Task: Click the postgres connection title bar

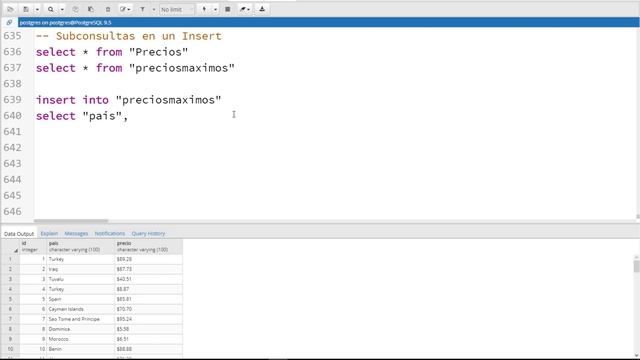Action: [329, 22]
